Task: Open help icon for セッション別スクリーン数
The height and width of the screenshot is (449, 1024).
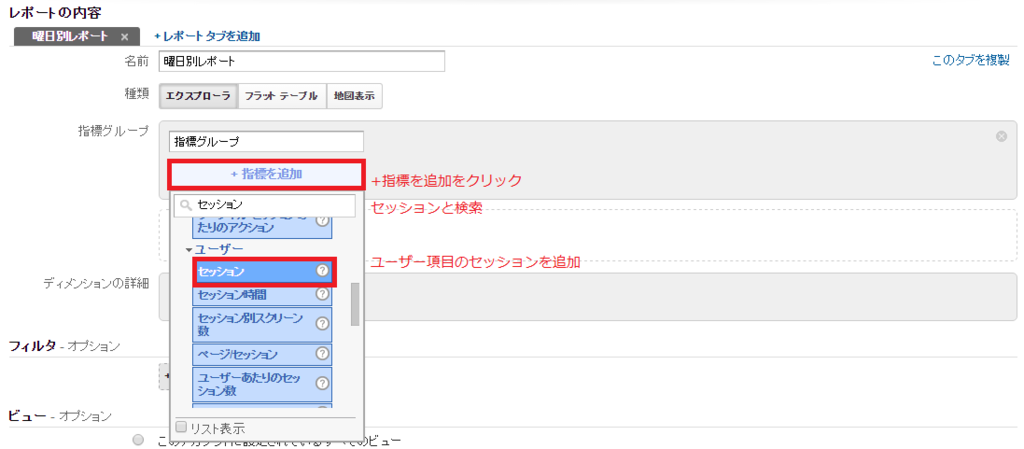Action: pyautogui.click(x=322, y=324)
